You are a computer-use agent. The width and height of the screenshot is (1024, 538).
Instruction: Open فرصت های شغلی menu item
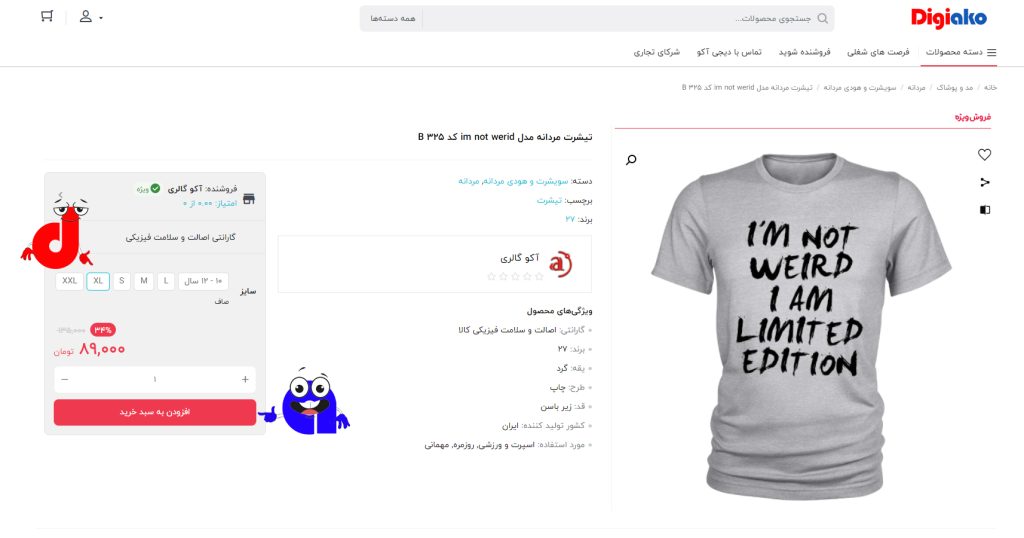pyautogui.click(x=878, y=52)
